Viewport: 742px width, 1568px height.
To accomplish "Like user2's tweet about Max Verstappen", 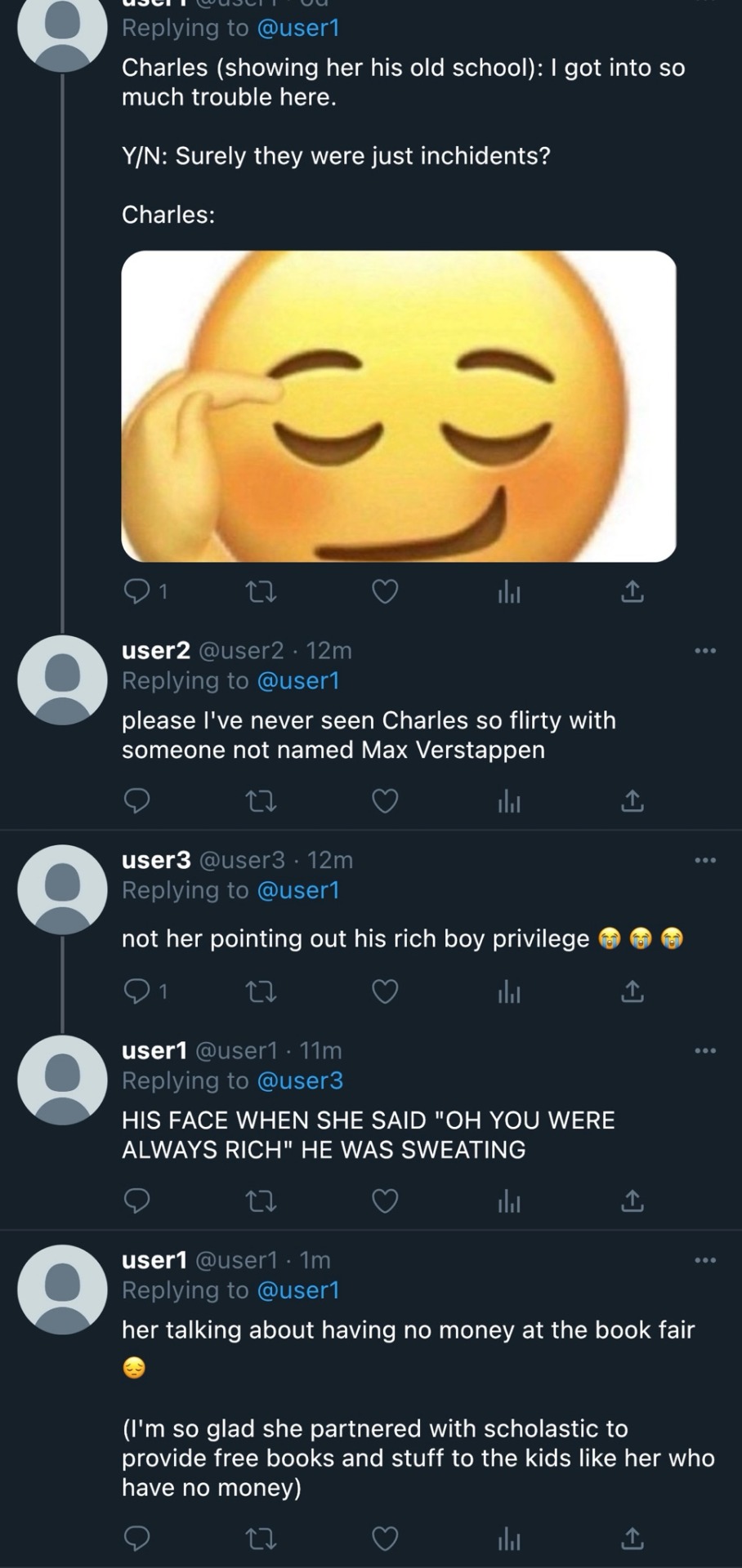I will coord(385,802).
